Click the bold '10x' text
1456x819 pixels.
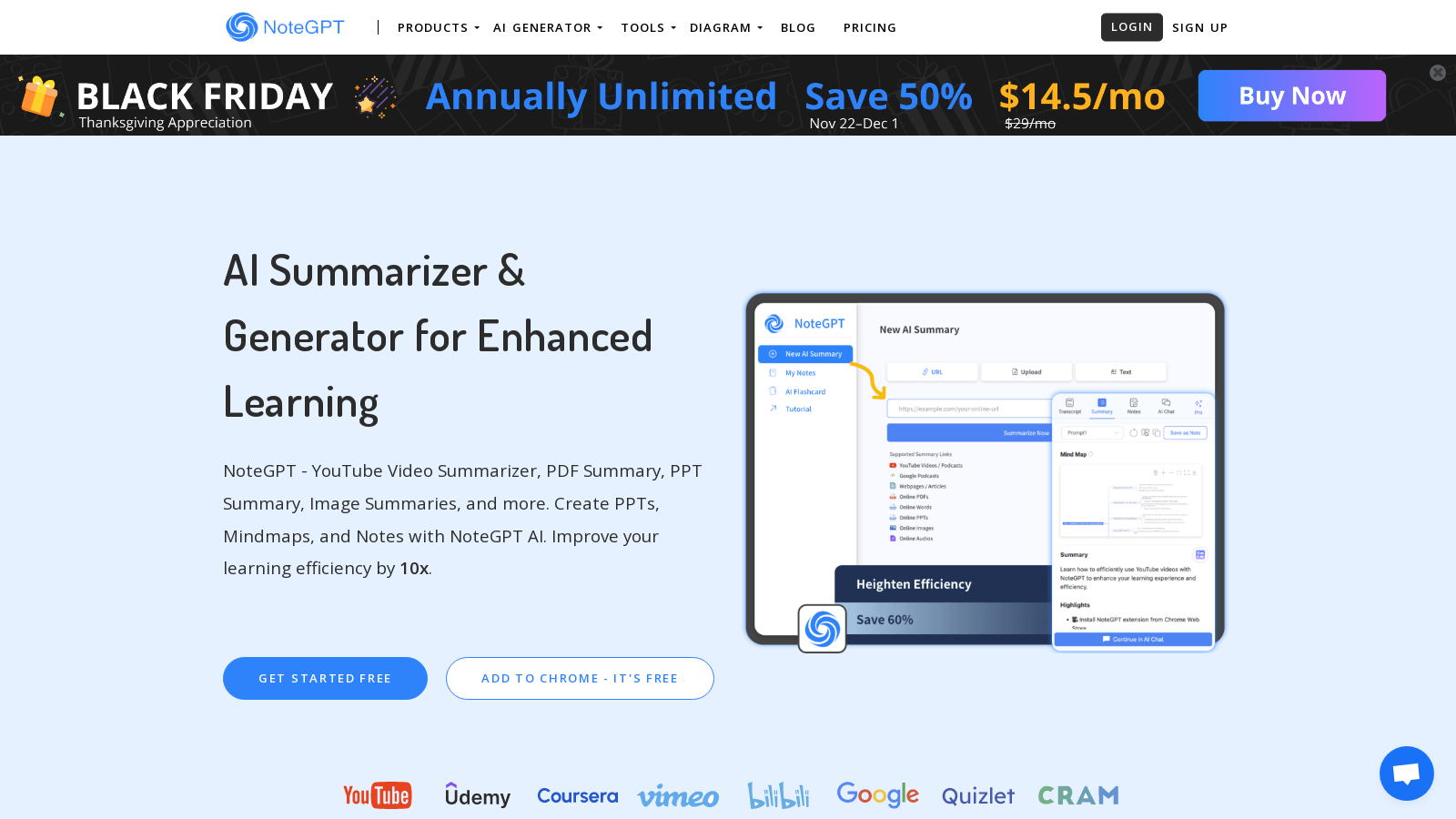414,569
